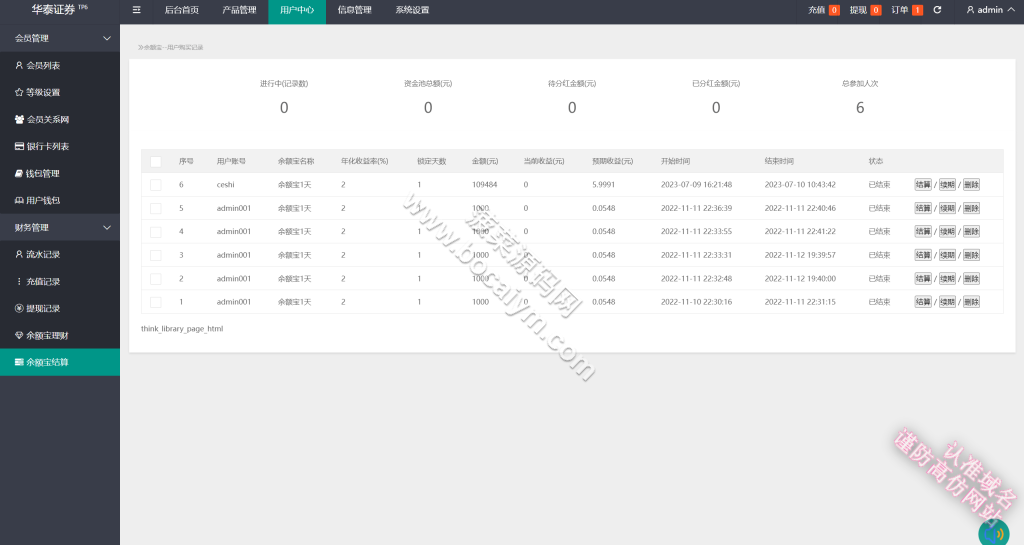The image size is (1024, 545).
Task: Click end time 2022-11-12 19:40:00
Action: (800, 279)
